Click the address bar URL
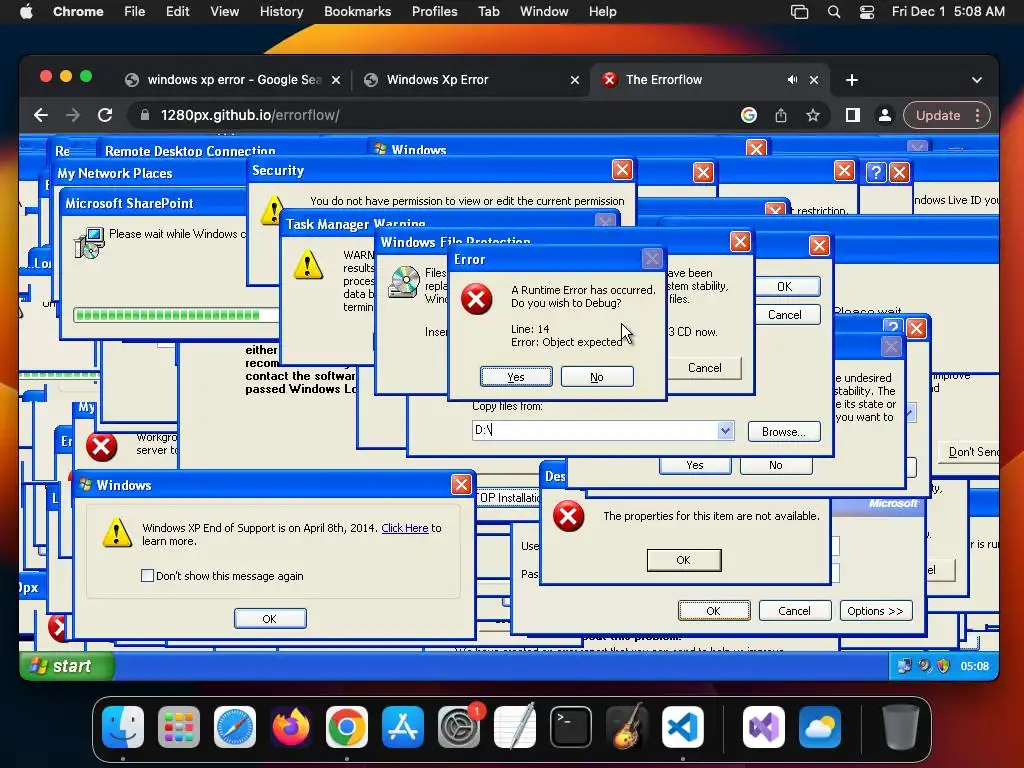Image resolution: width=1024 pixels, height=768 pixels. pos(249,116)
